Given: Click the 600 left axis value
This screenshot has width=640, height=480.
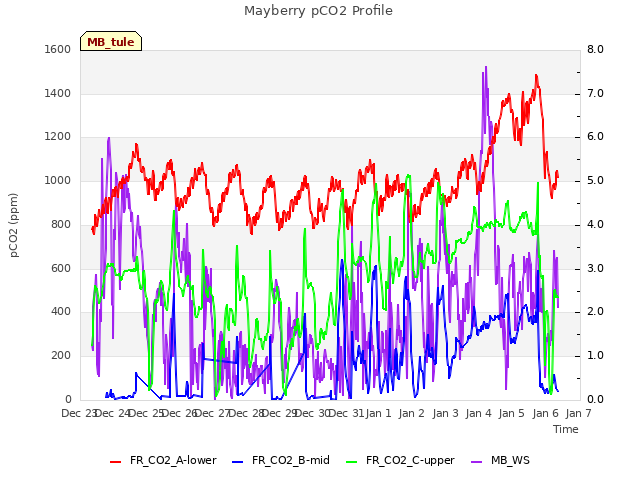Looking at the screenshot, I should [61, 269].
